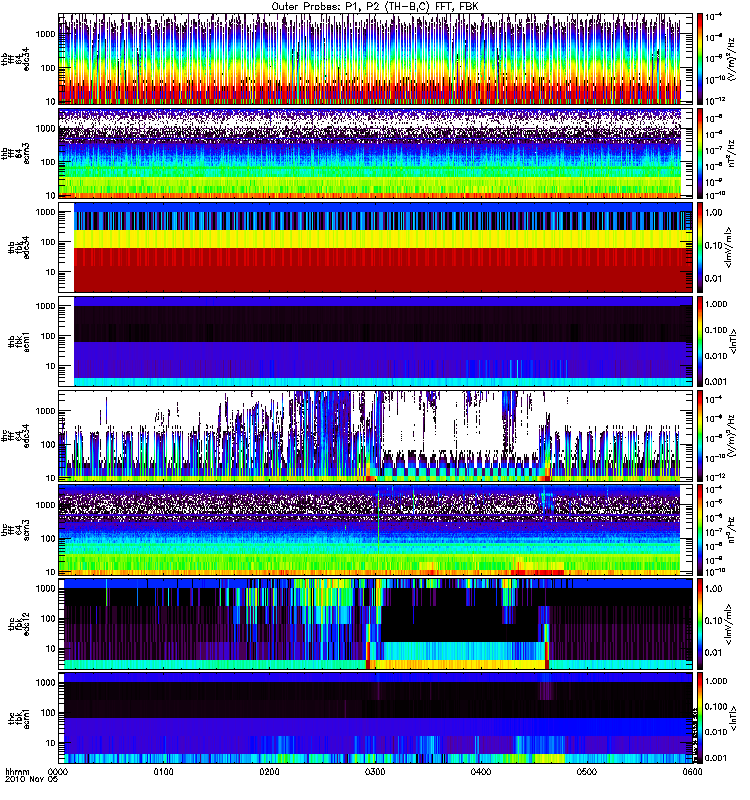Screen dimensions: 750x800
Task: Click the (V/m)²/Hz unit label of thc edc34 color bar
Action: (x=731, y=436)
